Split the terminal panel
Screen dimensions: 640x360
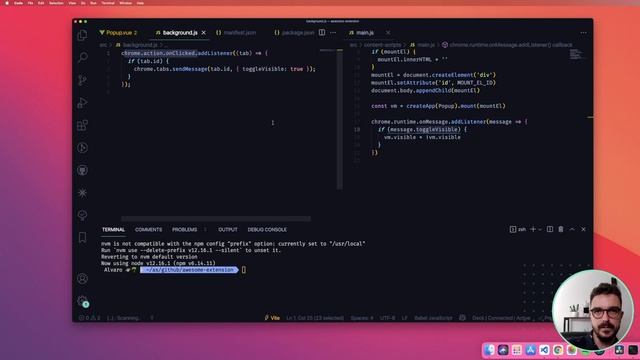click(x=550, y=229)
